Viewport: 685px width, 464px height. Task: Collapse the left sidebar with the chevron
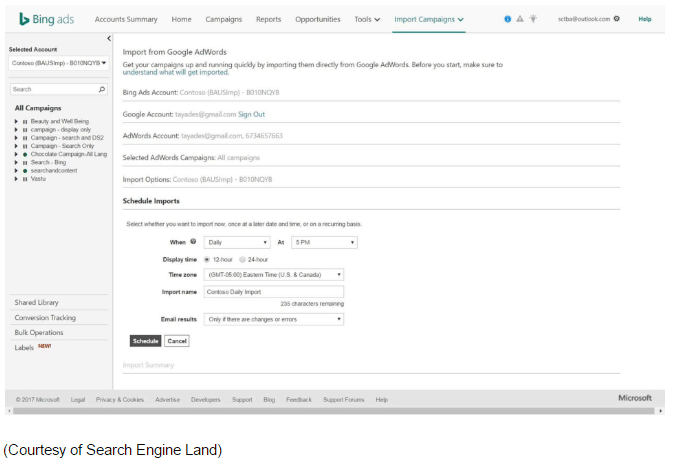109,38
